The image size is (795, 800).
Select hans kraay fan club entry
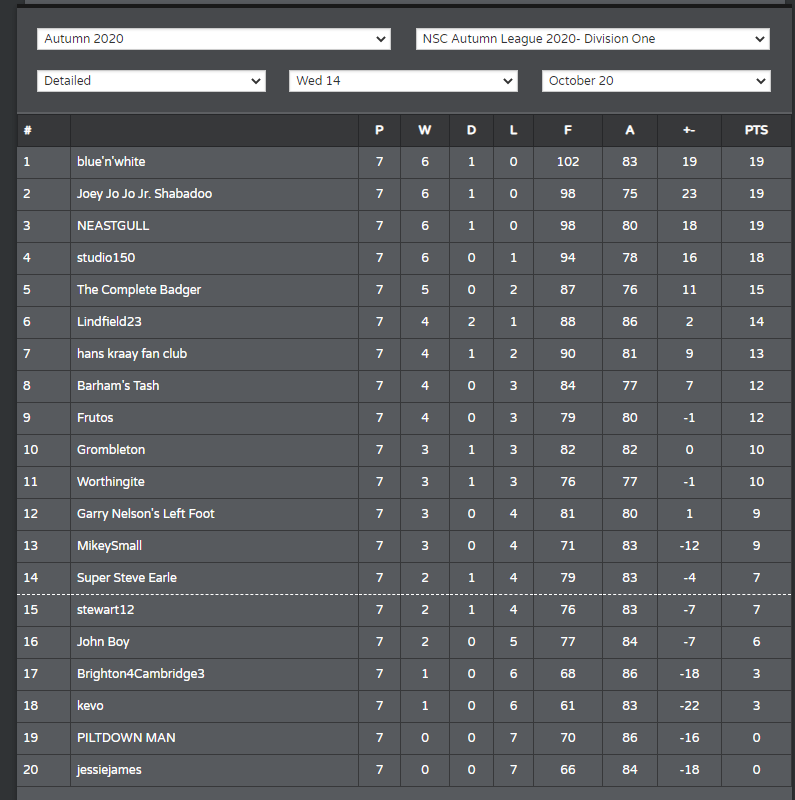tap(132, 354)
